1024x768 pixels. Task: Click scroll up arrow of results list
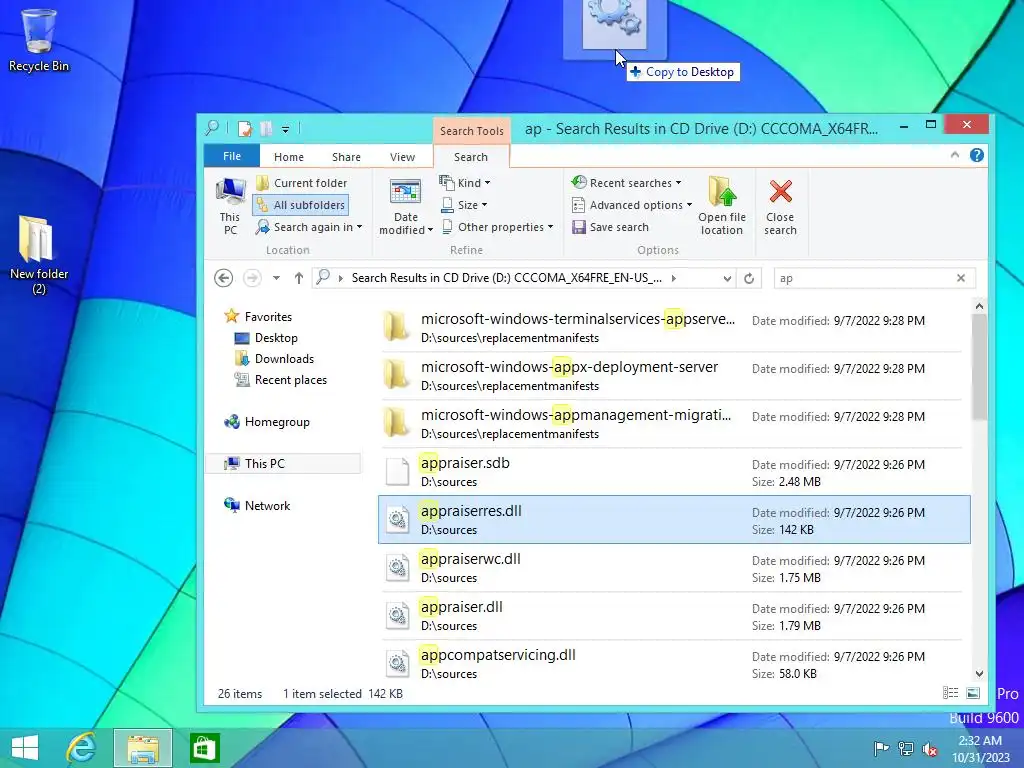click(979, 306)
